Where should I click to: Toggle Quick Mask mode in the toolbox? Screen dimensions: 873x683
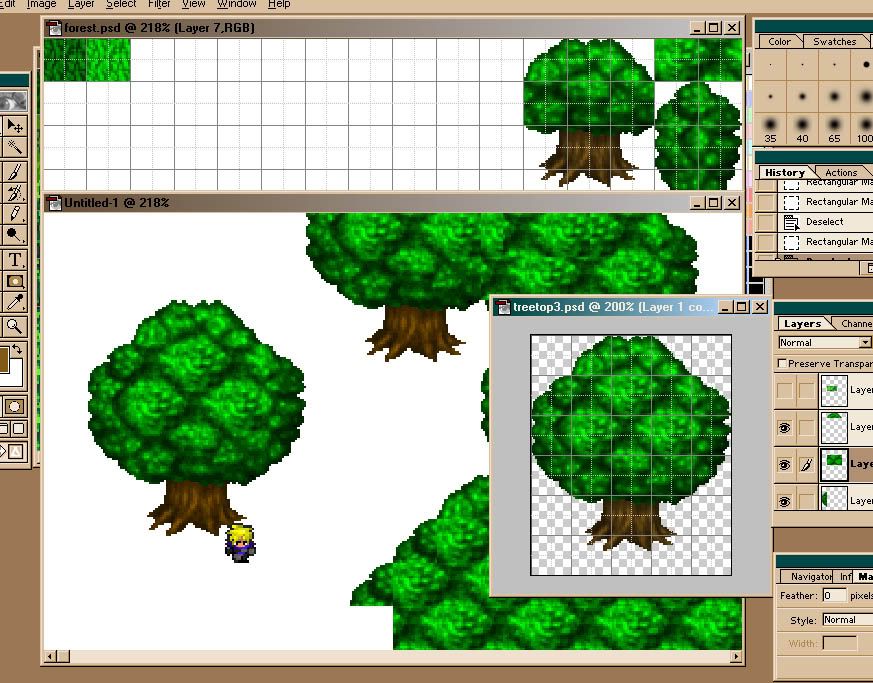(x=14, y=406)
